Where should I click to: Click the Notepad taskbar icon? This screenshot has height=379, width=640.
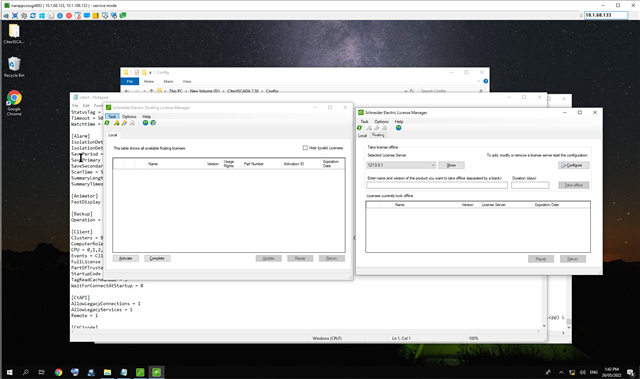pyautogui.click(x=124, y=372)
